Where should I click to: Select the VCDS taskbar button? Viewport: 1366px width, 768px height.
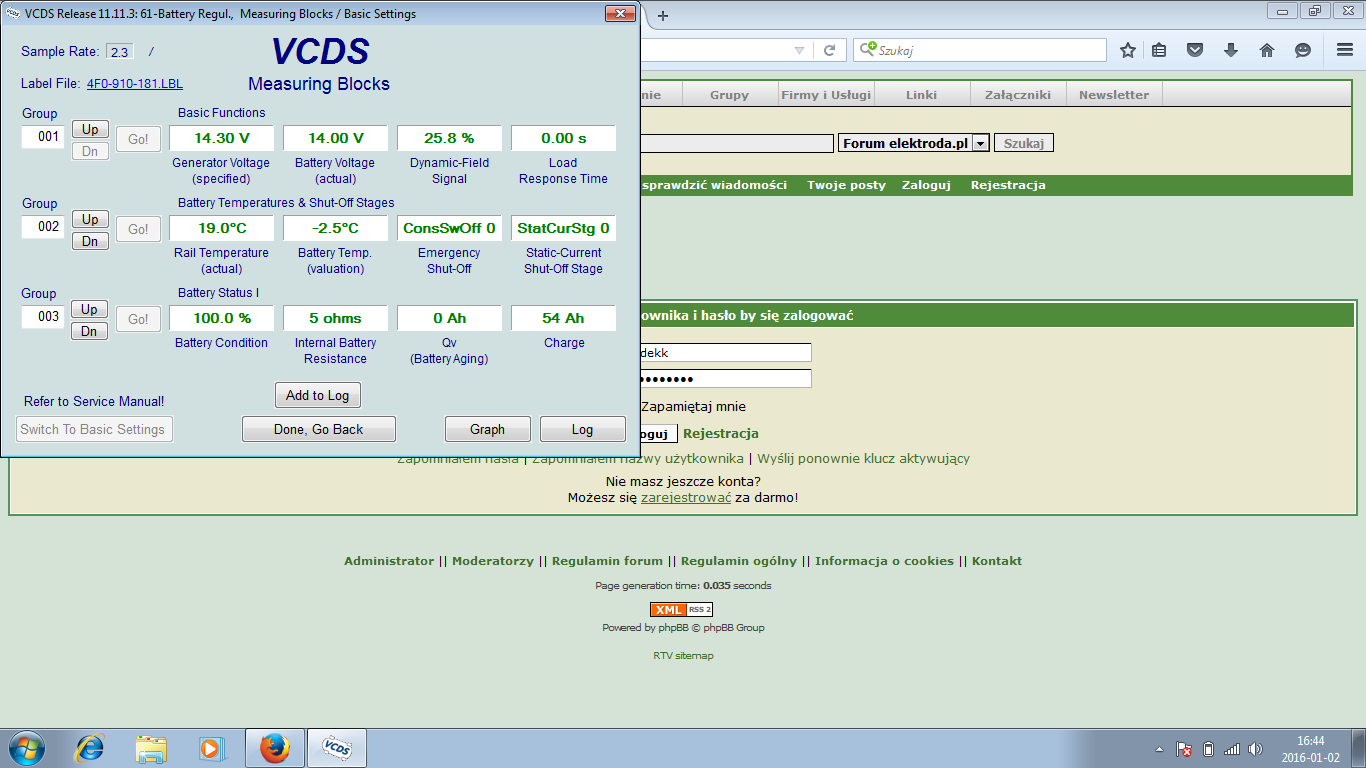336,748
